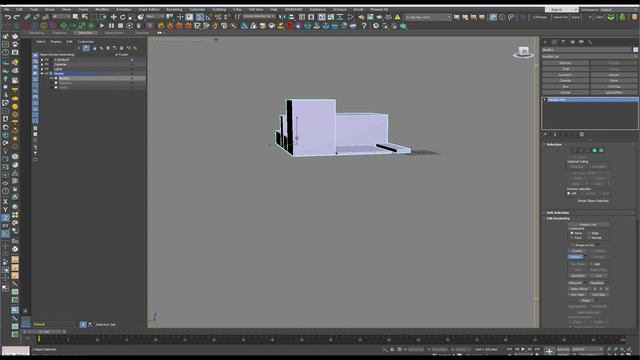Select Vertex sub-object level icon

click(573, 151)
